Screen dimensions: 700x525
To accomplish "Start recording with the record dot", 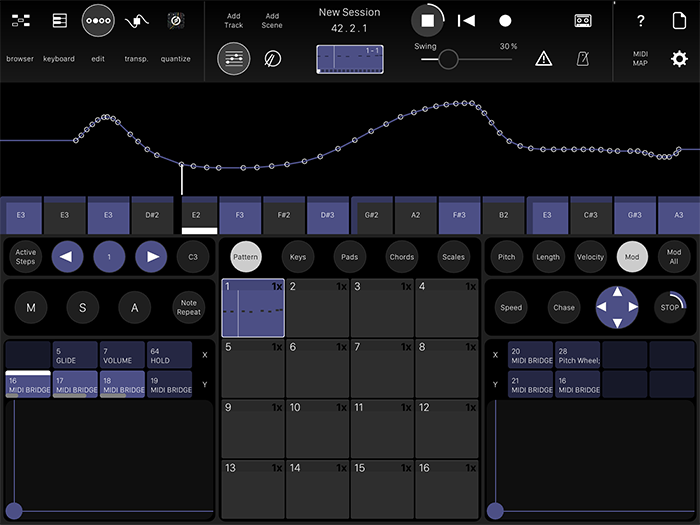I will [x=505, y=21].
